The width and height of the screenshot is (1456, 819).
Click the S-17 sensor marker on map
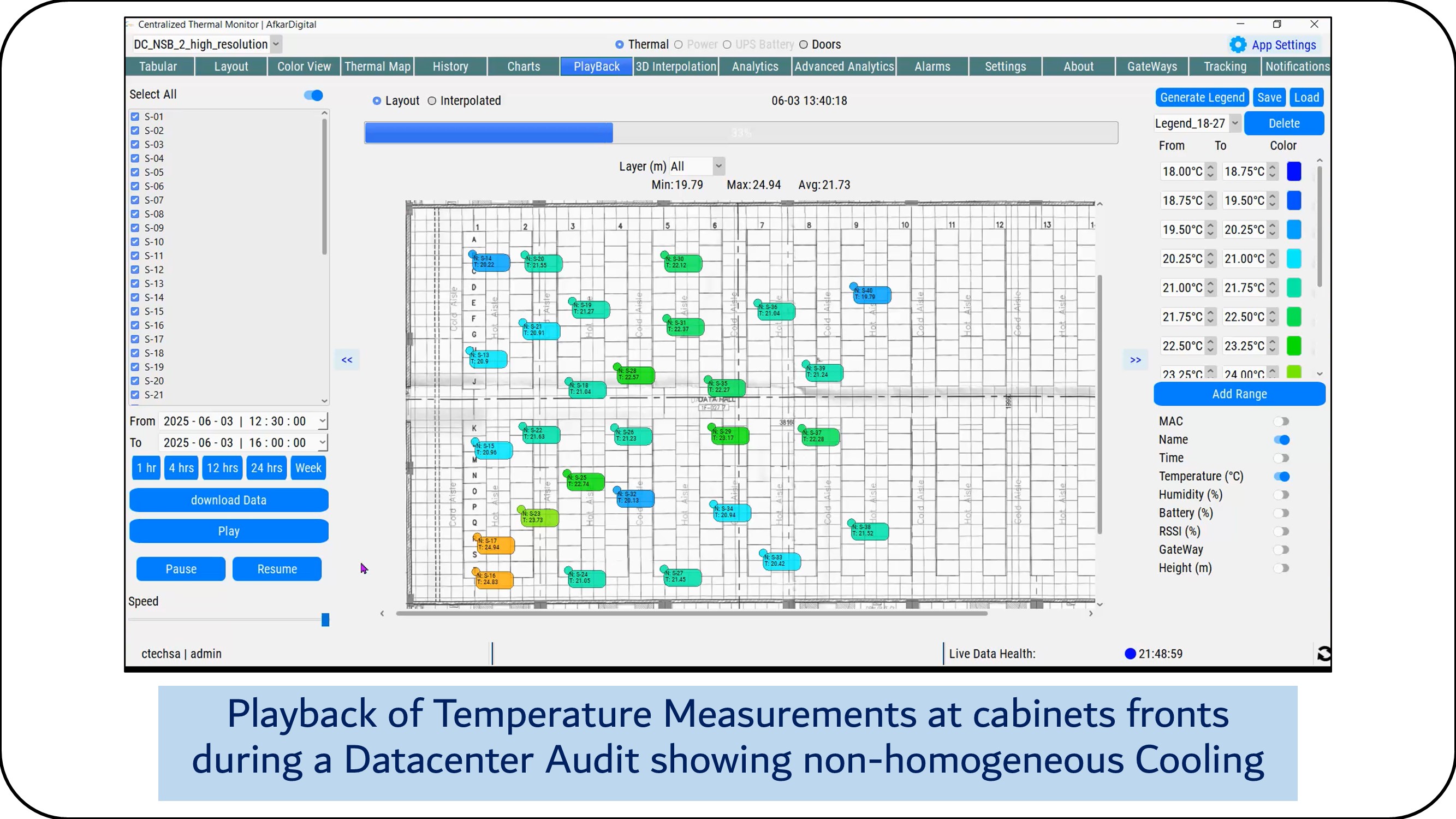tap(495, 544)
